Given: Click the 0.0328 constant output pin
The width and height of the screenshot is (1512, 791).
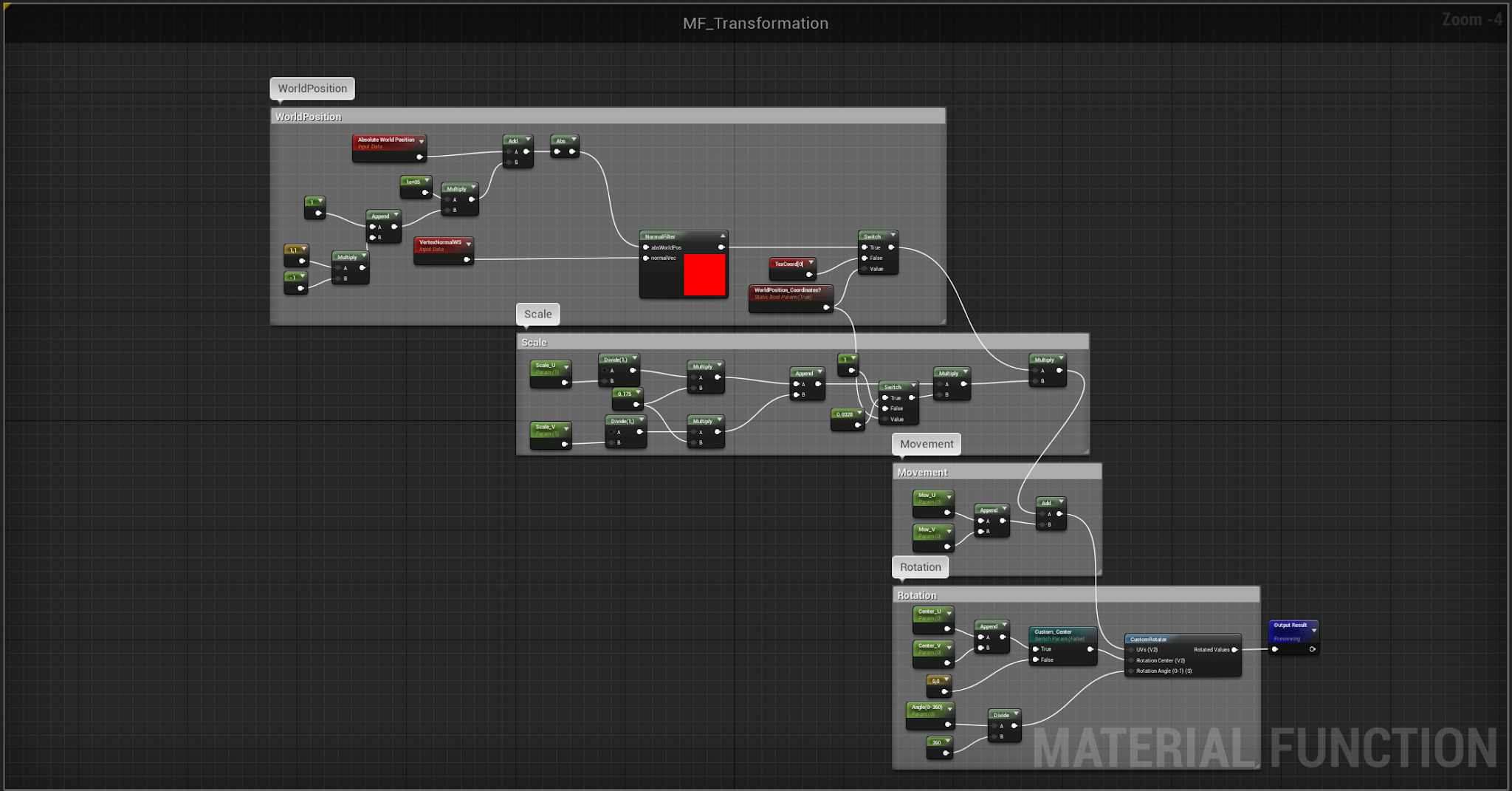Looking at the screenshot, I should pyautogui.click(x=857, y=425).
